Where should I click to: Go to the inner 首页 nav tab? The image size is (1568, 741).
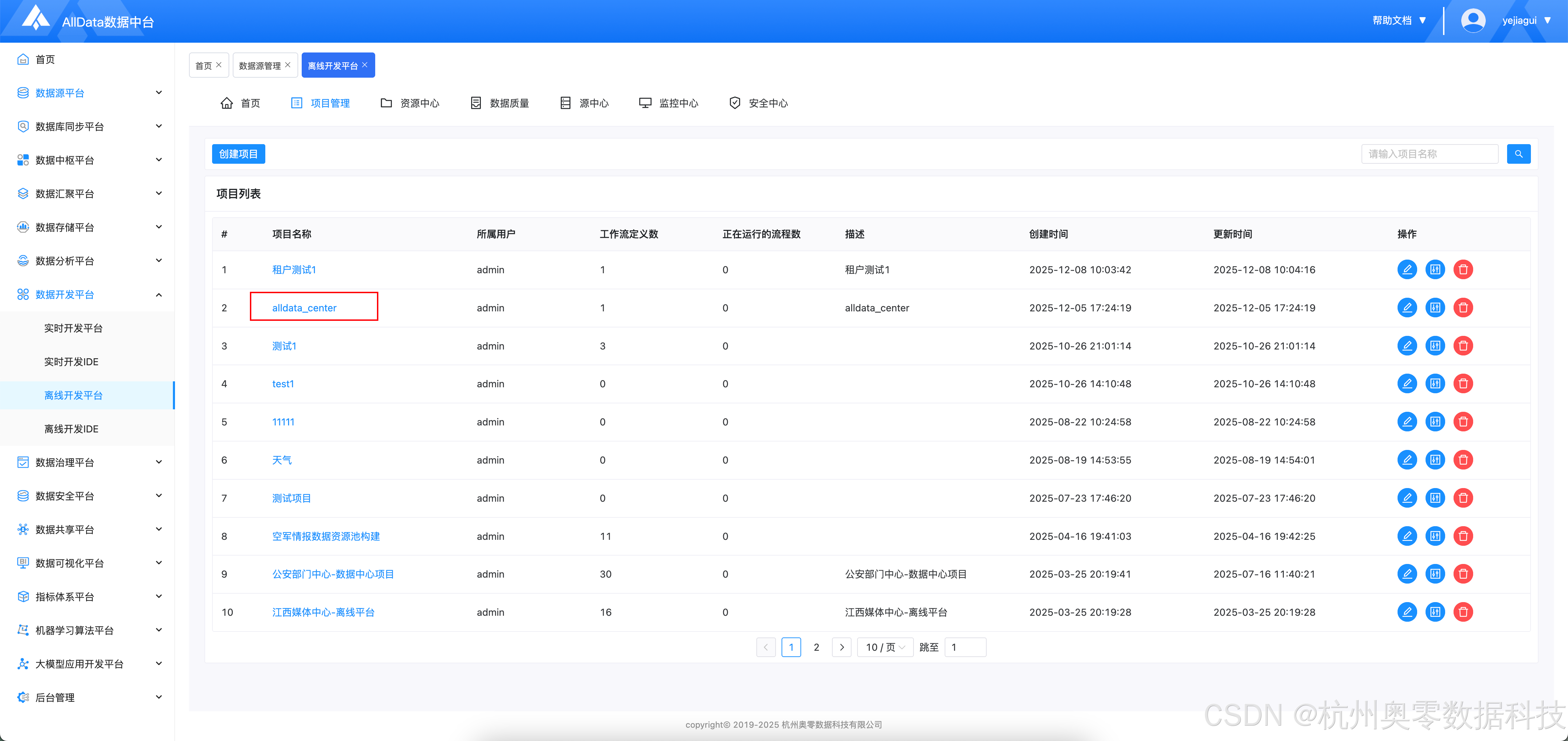pos(240,104)
